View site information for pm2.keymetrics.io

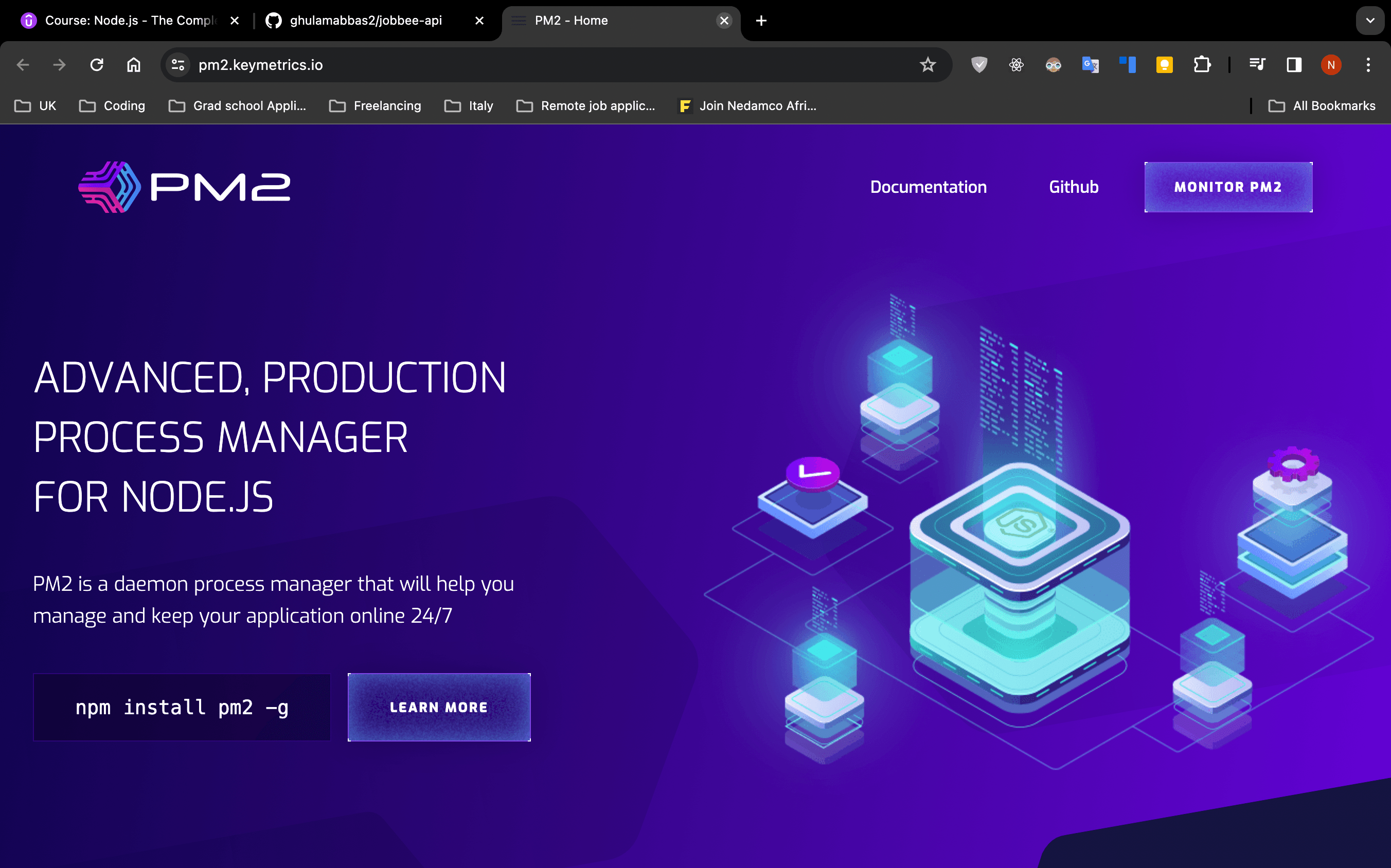point(178,65)
